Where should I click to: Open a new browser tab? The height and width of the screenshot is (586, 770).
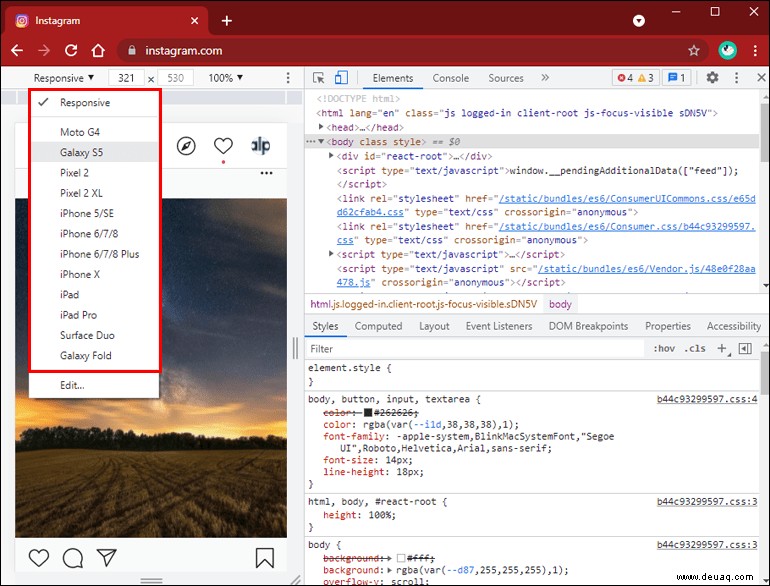(226, 21)
